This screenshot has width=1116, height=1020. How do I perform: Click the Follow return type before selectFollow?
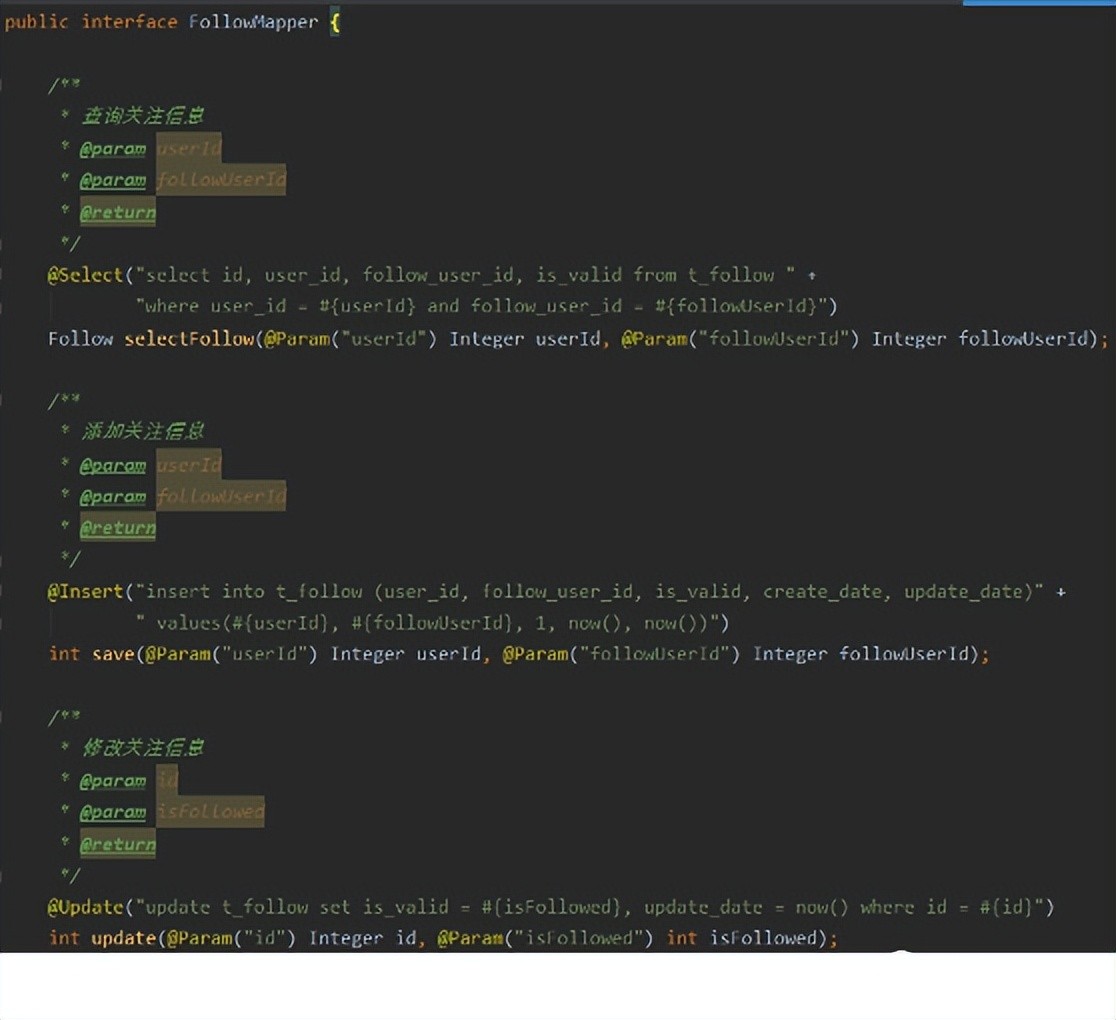coord(80,339)
